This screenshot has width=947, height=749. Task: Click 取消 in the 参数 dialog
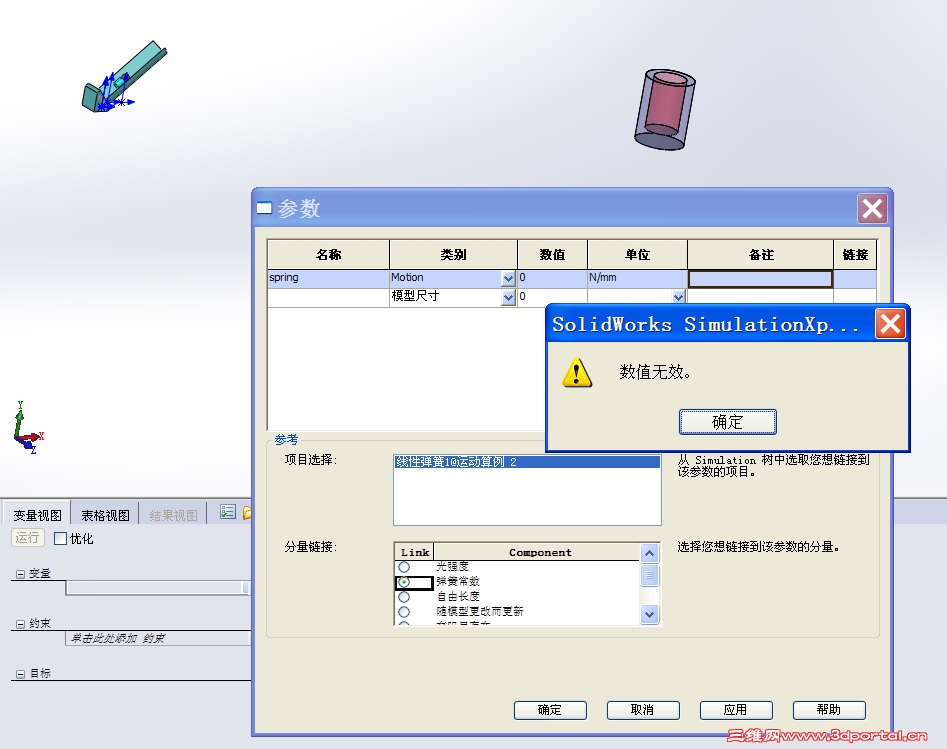(x=643, y=710)
